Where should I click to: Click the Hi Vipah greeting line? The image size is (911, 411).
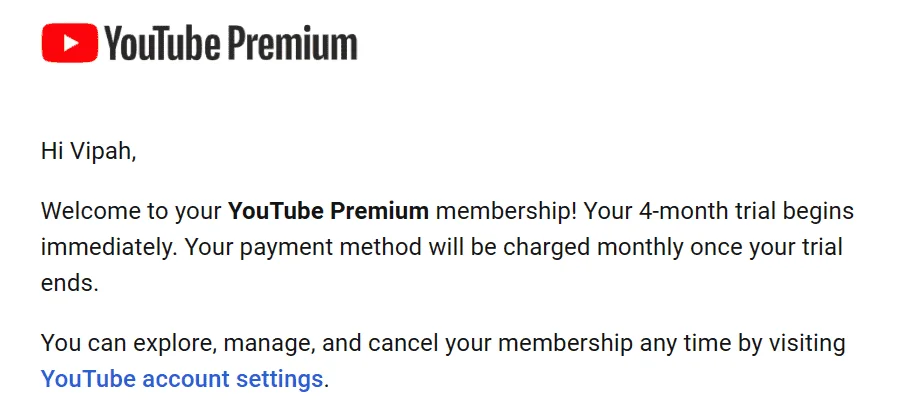pyautogui.click(x=88, y=152)
